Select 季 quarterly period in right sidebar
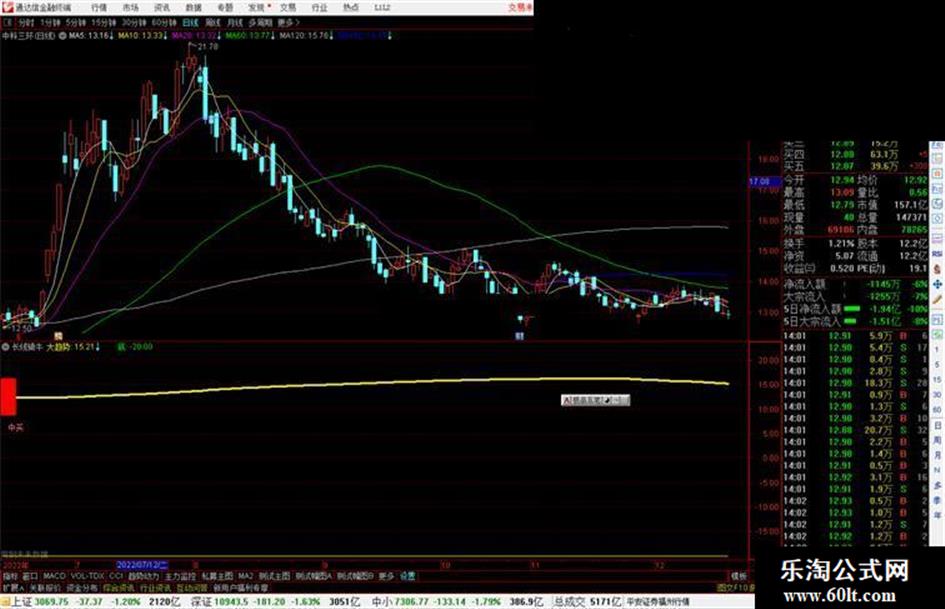945x609 pixels. (937, 500)
